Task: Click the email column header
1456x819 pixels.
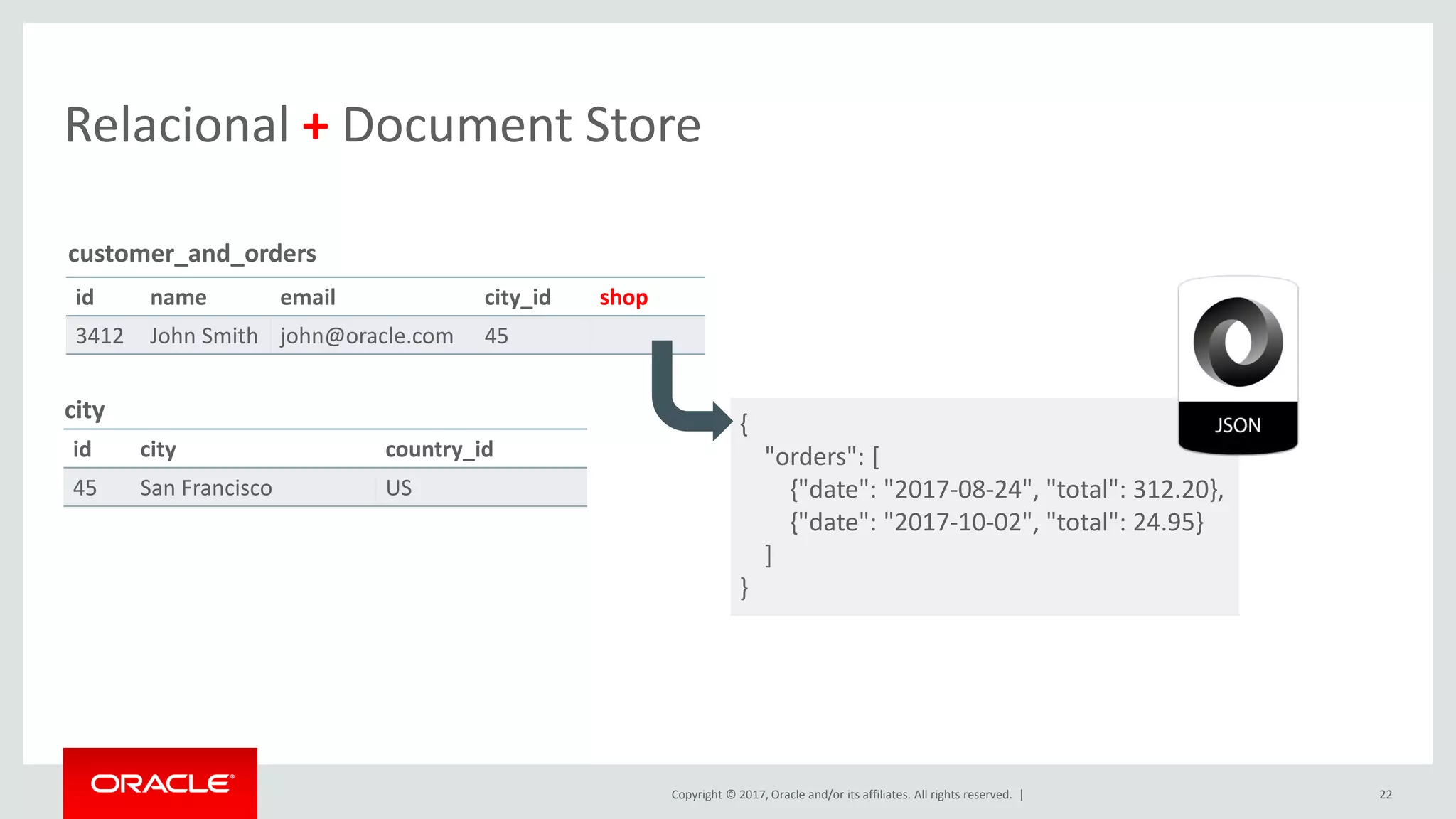Action: (307, 297)
